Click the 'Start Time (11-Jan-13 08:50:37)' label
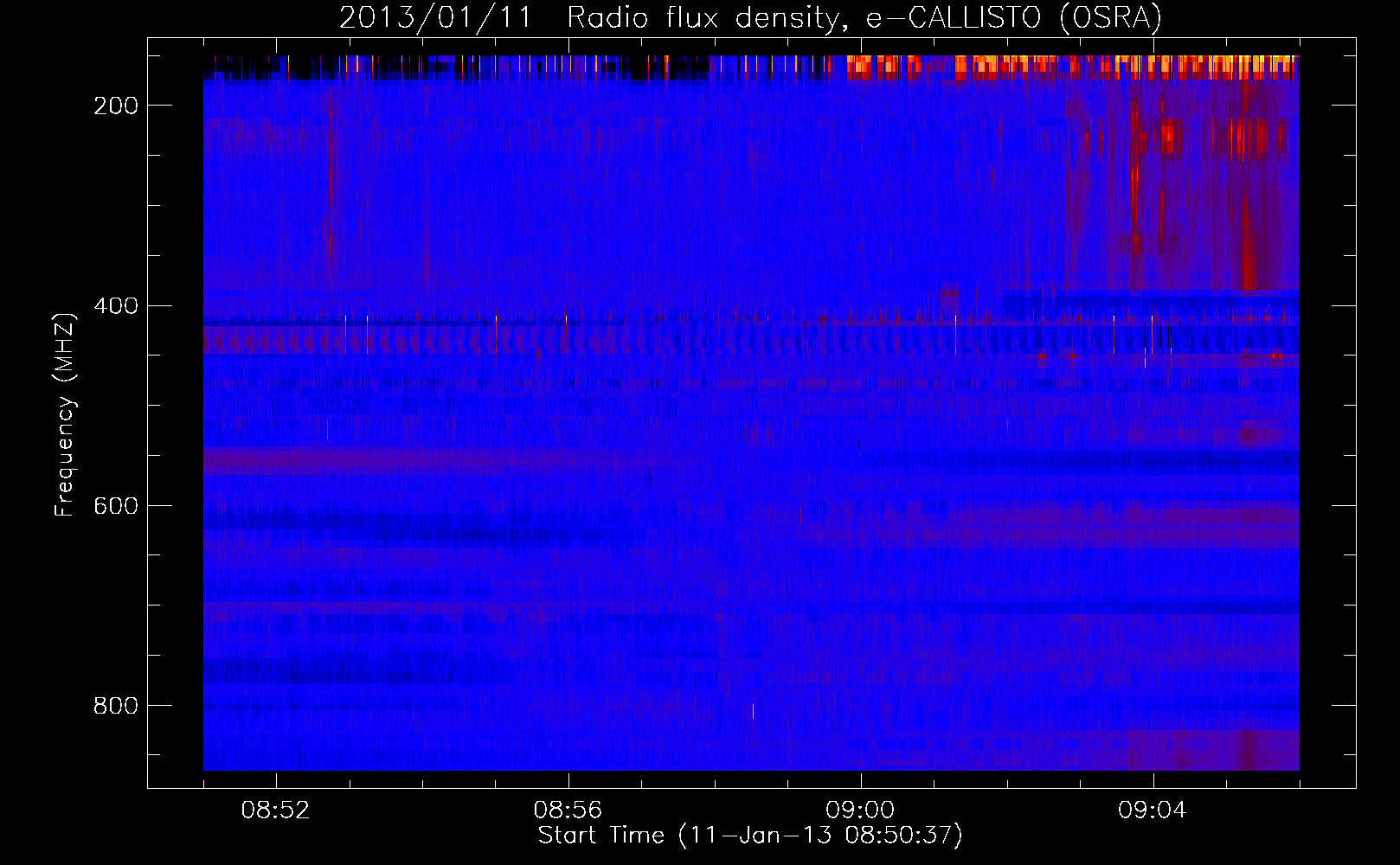The image size is (1400, 865). 750,836
